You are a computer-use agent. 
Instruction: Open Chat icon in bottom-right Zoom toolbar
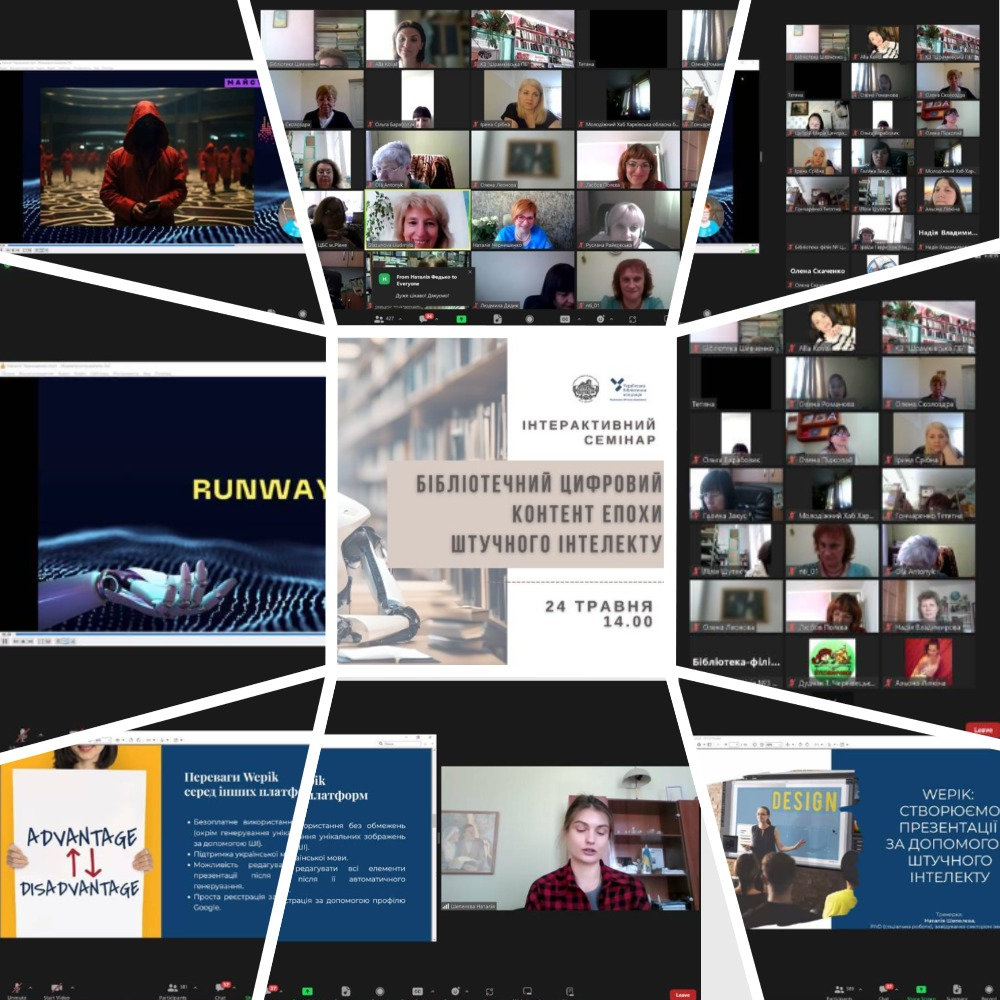point(885,989)
